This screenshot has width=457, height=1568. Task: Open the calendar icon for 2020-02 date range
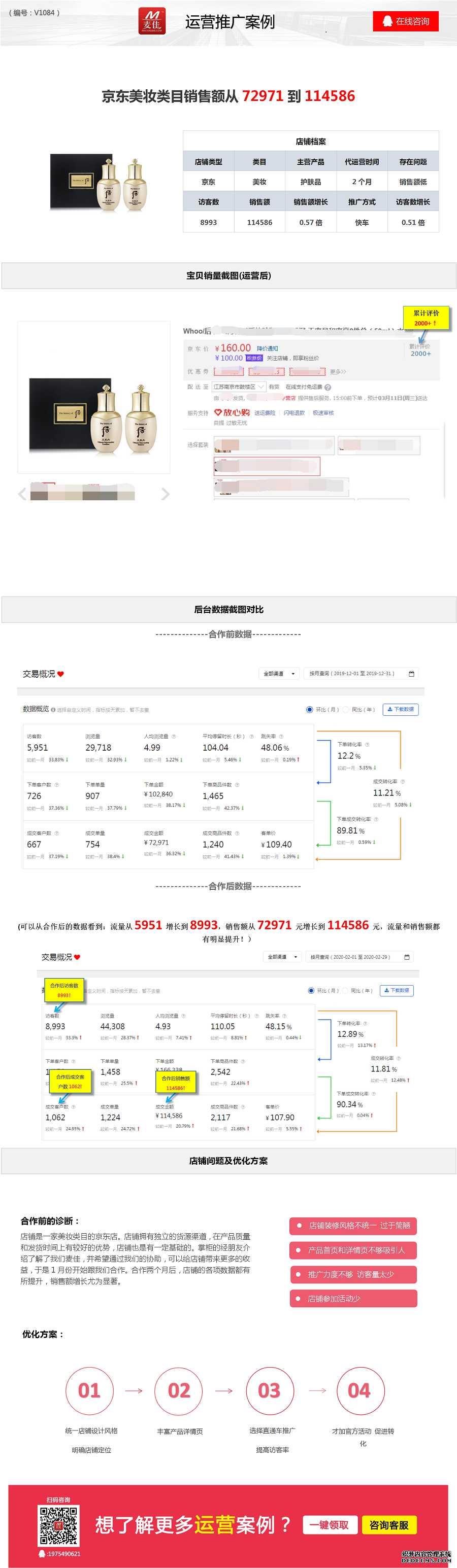[x=407, y=957]
